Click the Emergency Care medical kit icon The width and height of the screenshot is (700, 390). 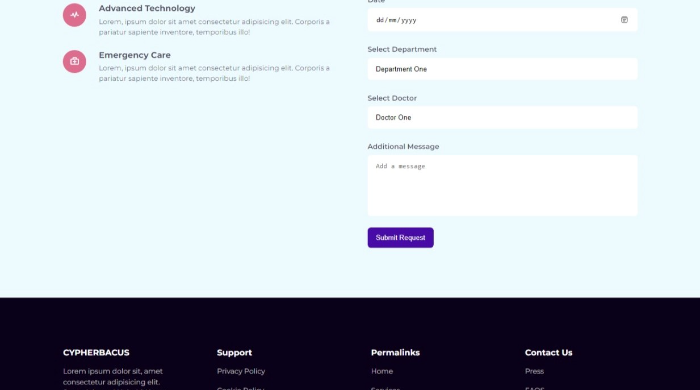pyautogui.click(x=75, y=62)
